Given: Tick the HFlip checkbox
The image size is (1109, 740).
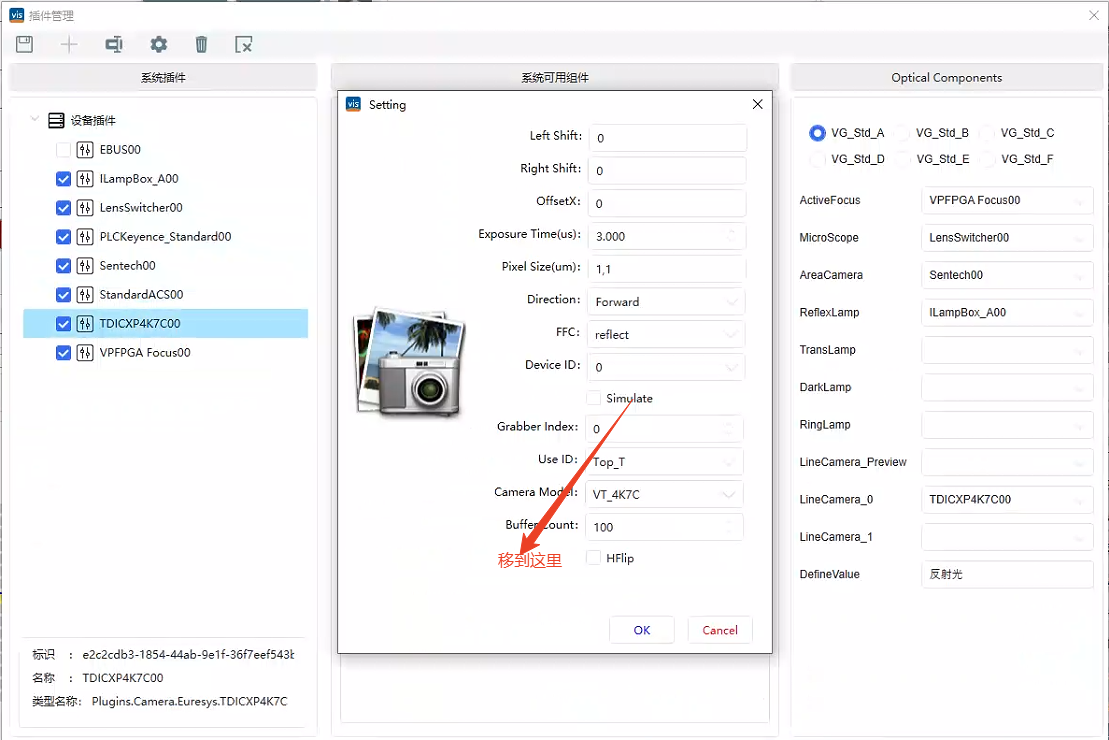Looking at the screenshot, I should [x=594, y=558].
